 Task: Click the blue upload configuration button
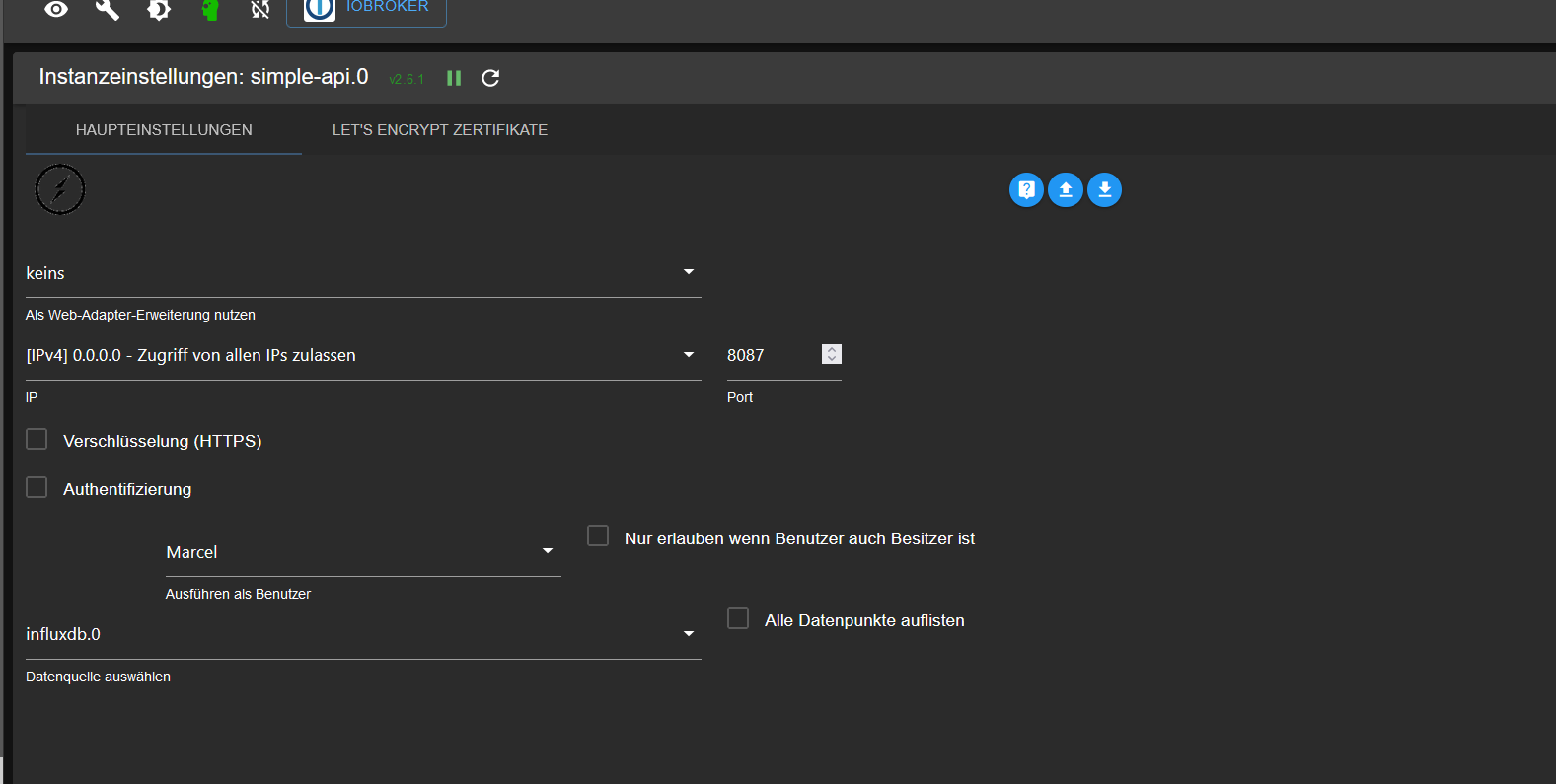[1066, 189]
